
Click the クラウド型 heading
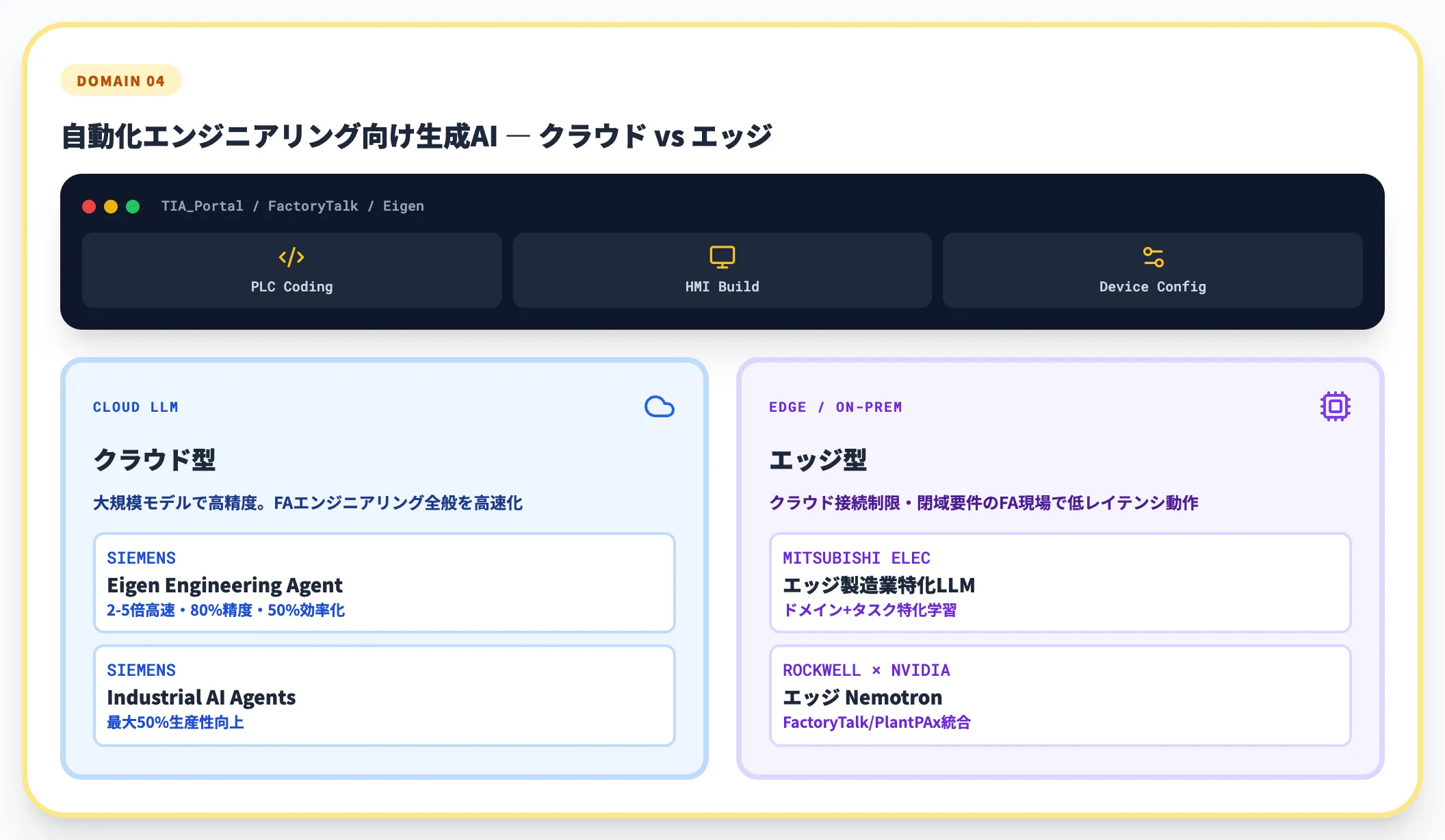pos(155,460)
